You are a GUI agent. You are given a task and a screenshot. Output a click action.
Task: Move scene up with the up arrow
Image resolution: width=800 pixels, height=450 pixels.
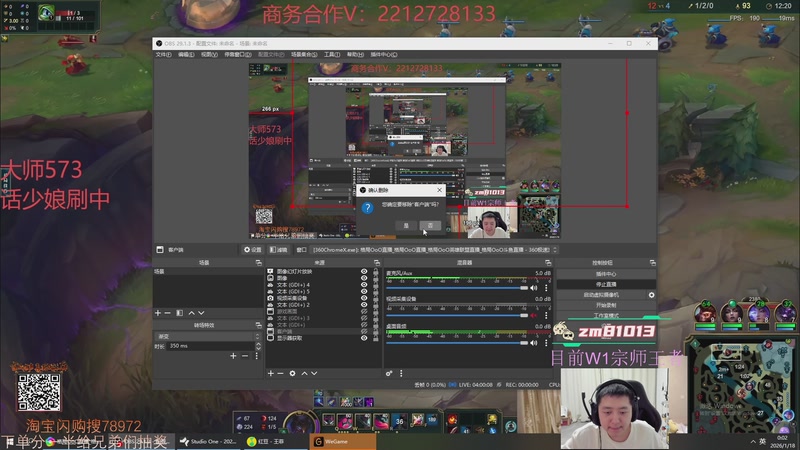click(191, 313)
